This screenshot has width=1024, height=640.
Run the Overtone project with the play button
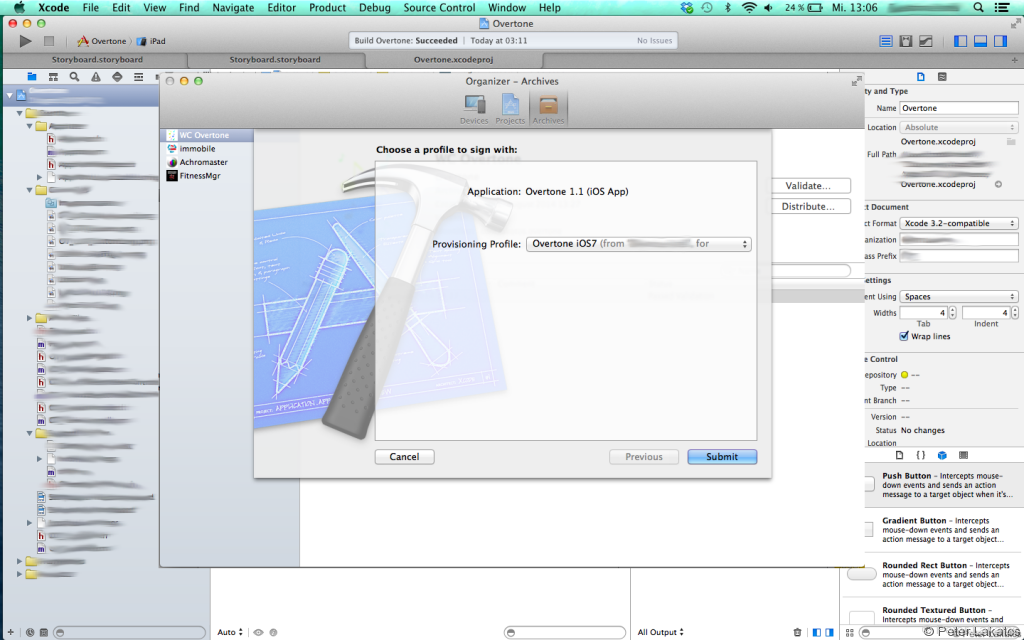(x=25, y=41)
